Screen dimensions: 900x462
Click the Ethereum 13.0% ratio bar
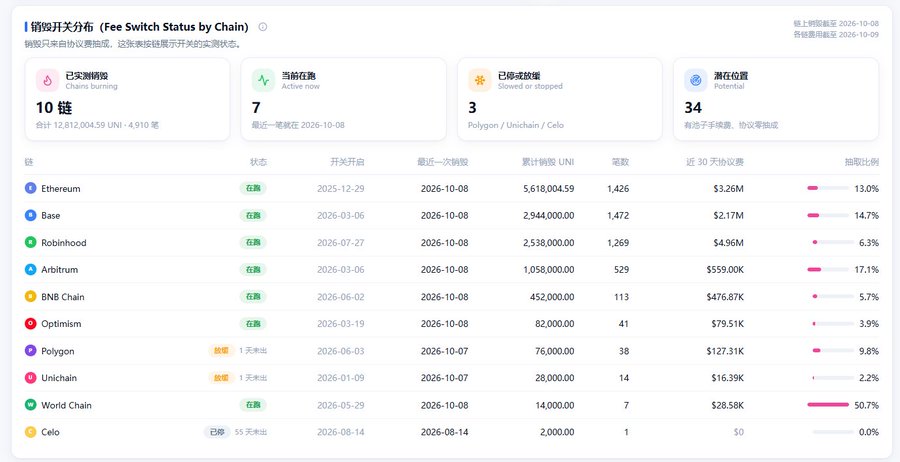coord(828,188)
